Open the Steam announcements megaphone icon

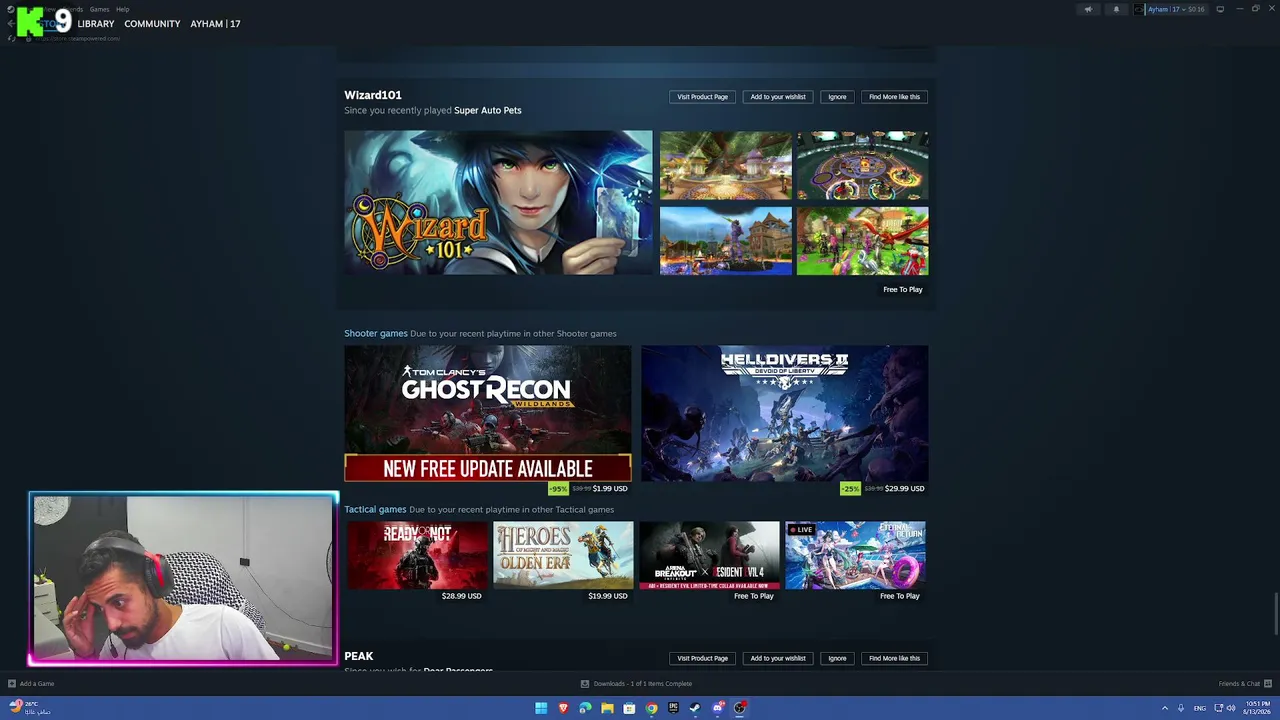(1088, 9)
